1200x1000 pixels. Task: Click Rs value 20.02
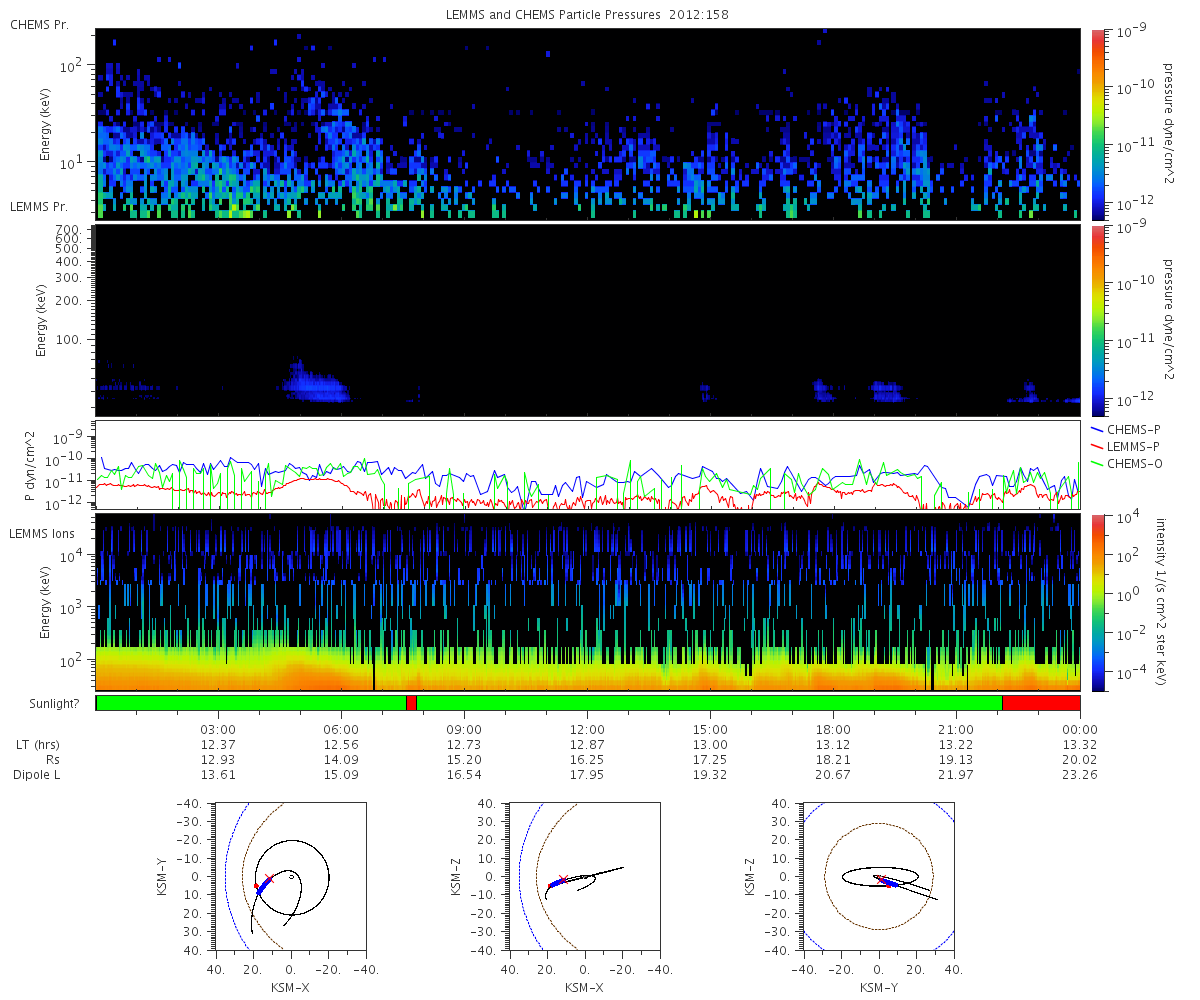click(1080, 760)
